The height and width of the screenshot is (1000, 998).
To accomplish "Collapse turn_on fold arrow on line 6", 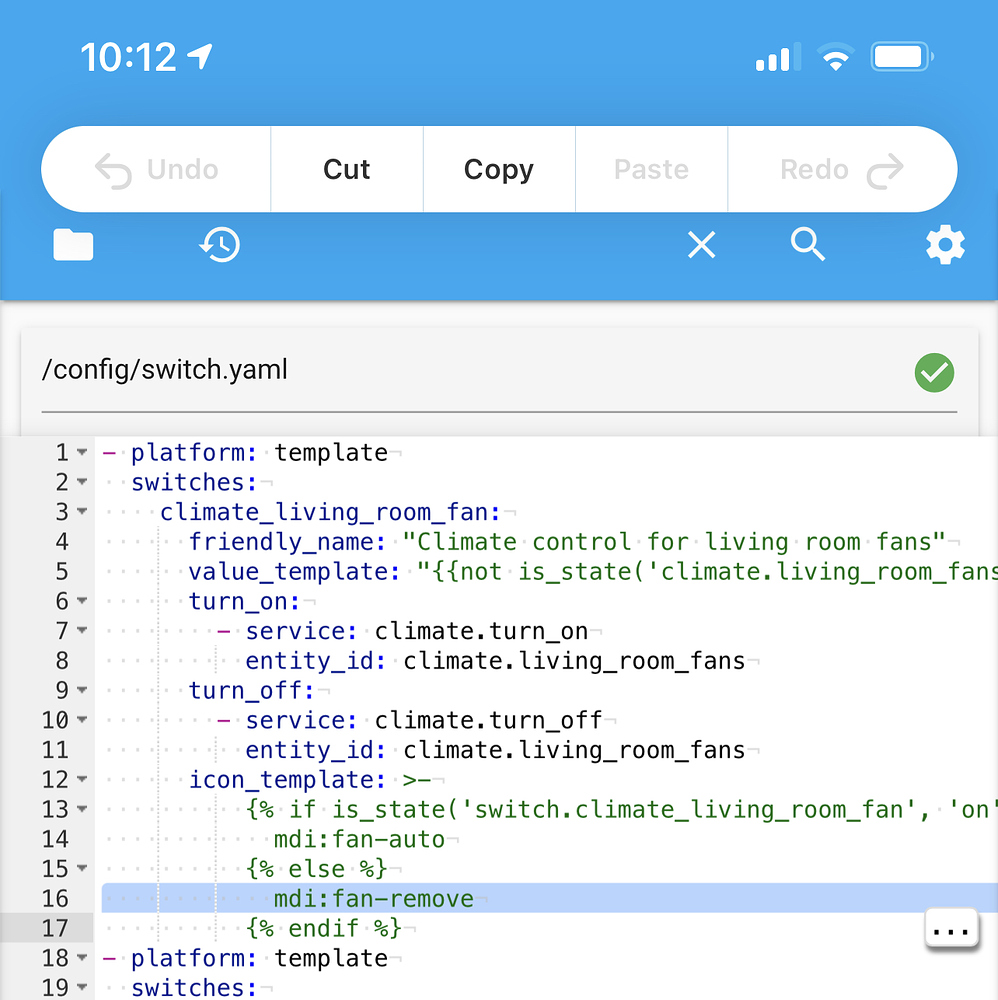I will (x=82, y=601).
